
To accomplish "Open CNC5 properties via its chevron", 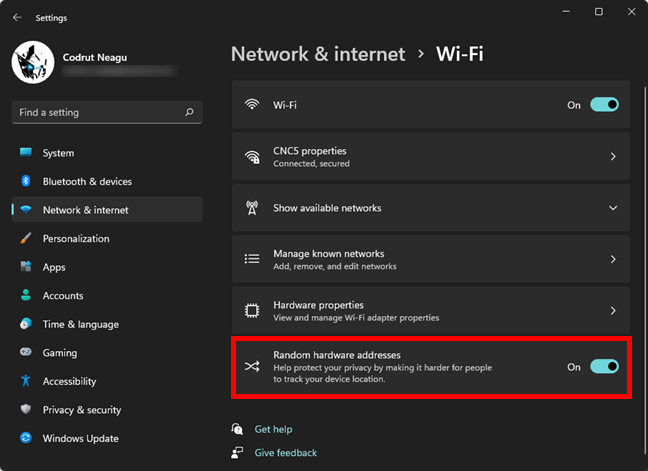I will (x=613, y=157).
